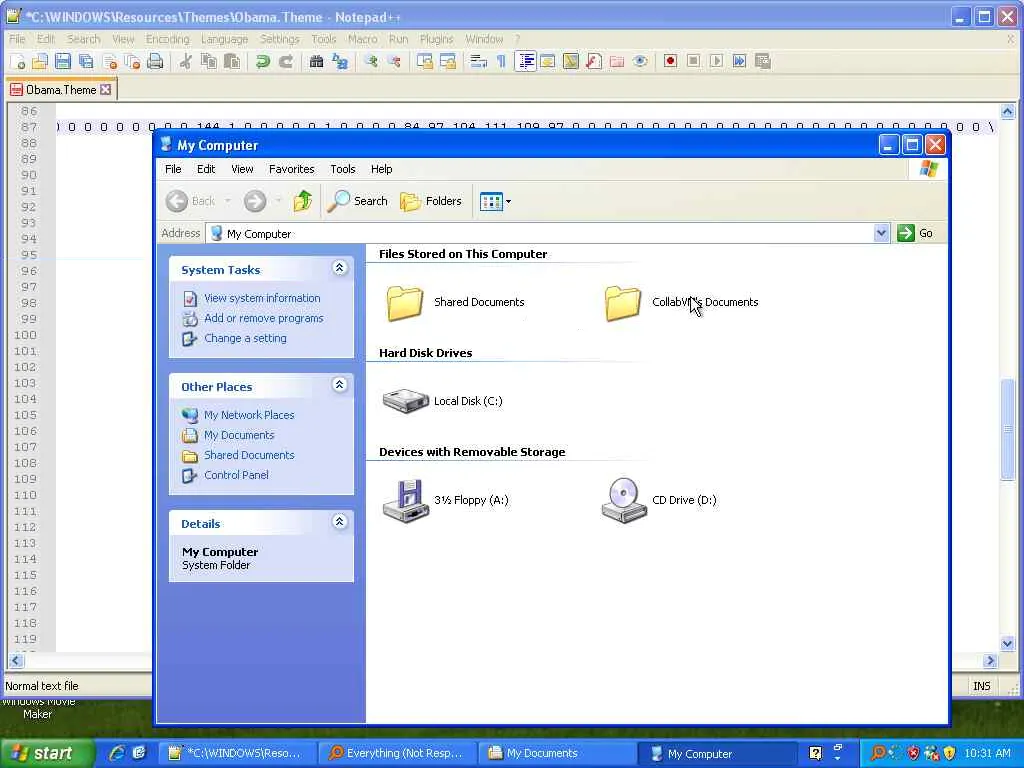Click the New file icon in Notepad++ toolbar
The height and width of the screenshot is (768, 1024).
pyautogui.click(x=18, y=61)
